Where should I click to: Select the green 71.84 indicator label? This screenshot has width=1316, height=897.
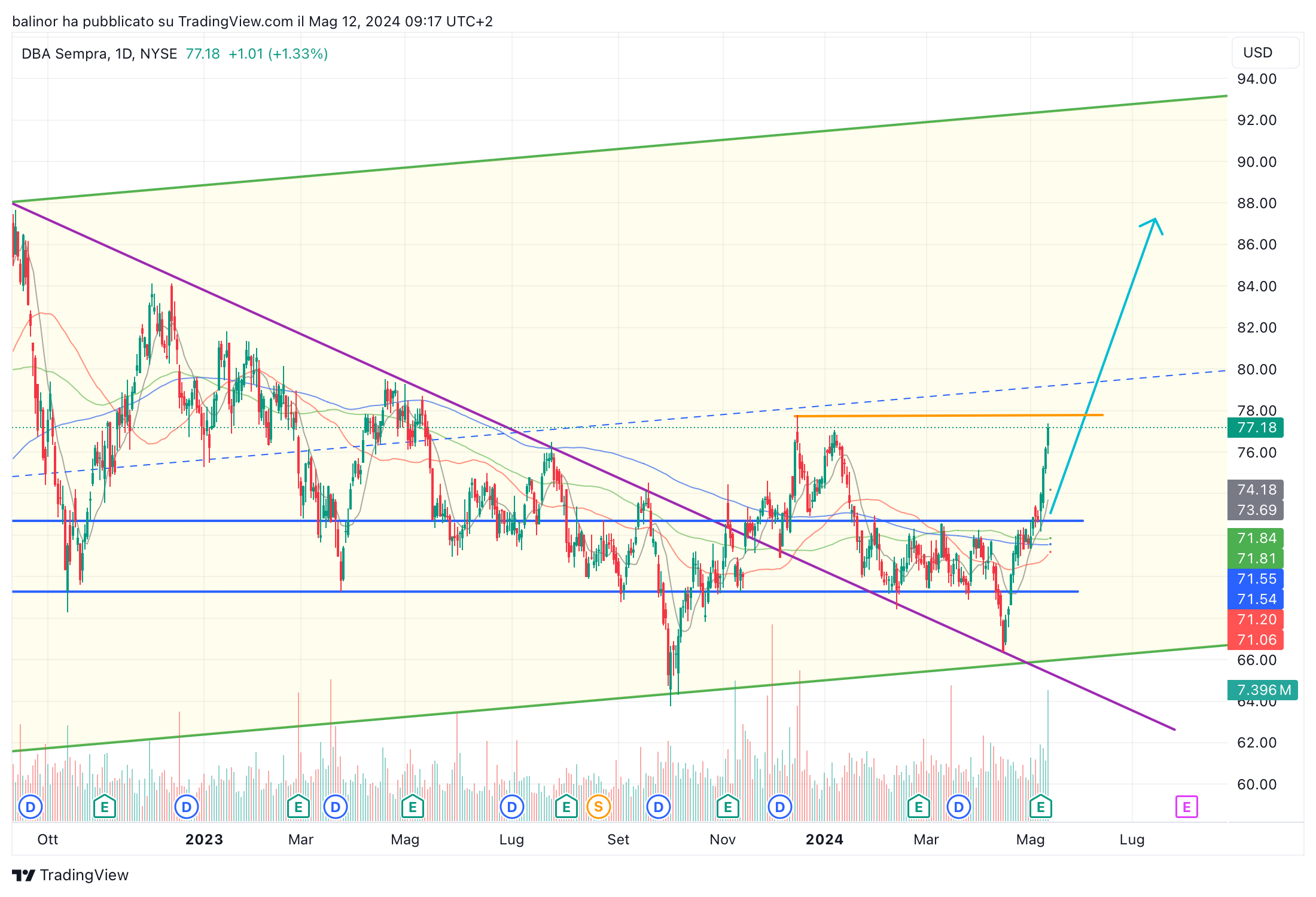click(x=1256, y=538)
